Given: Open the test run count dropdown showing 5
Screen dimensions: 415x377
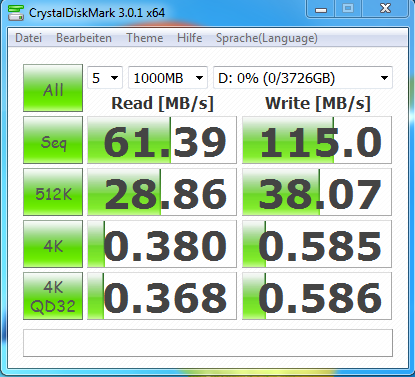Looking at the screenshot, I should pos(105,78).
